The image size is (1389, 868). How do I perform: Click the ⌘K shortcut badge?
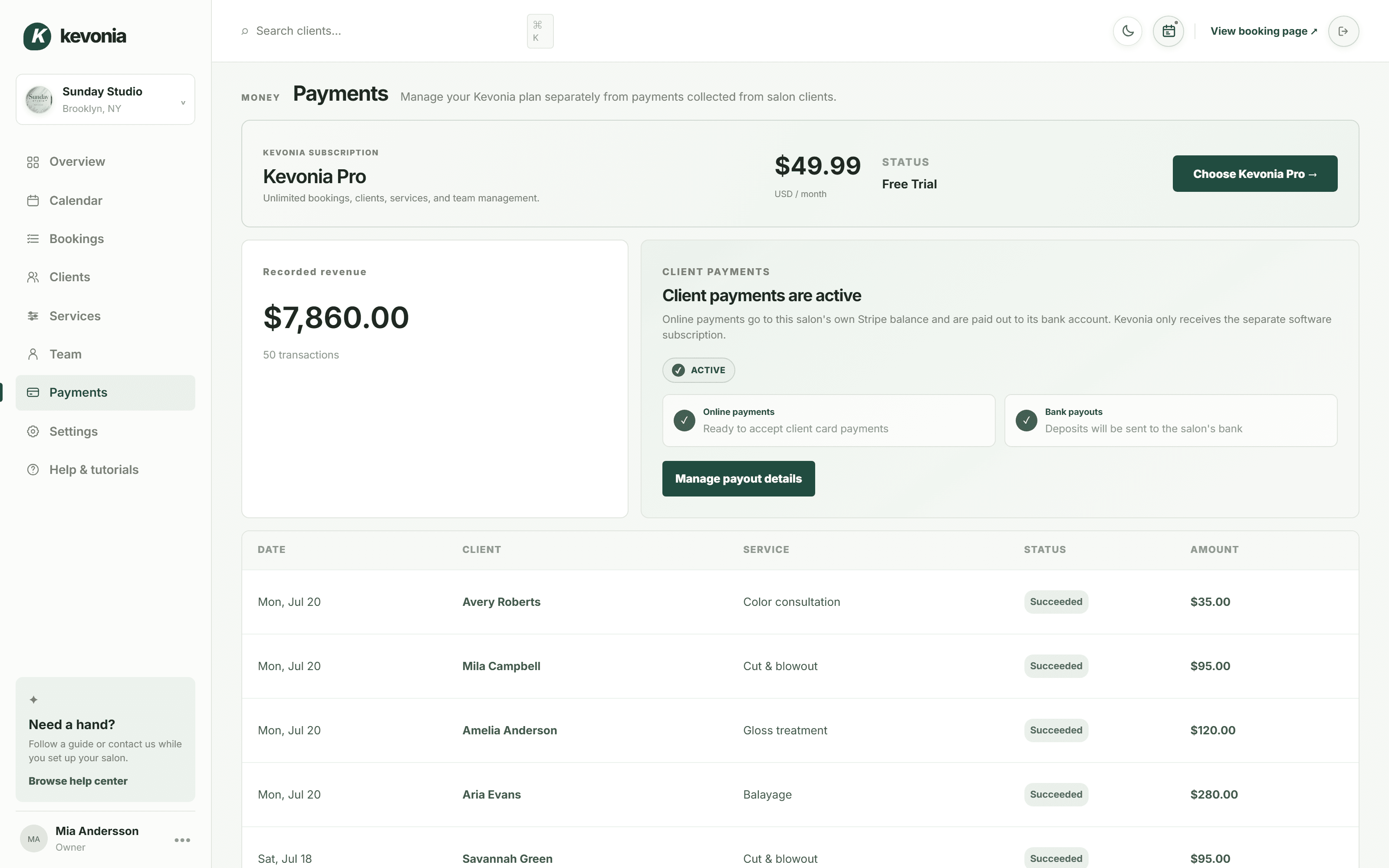[x=540, y=31]
